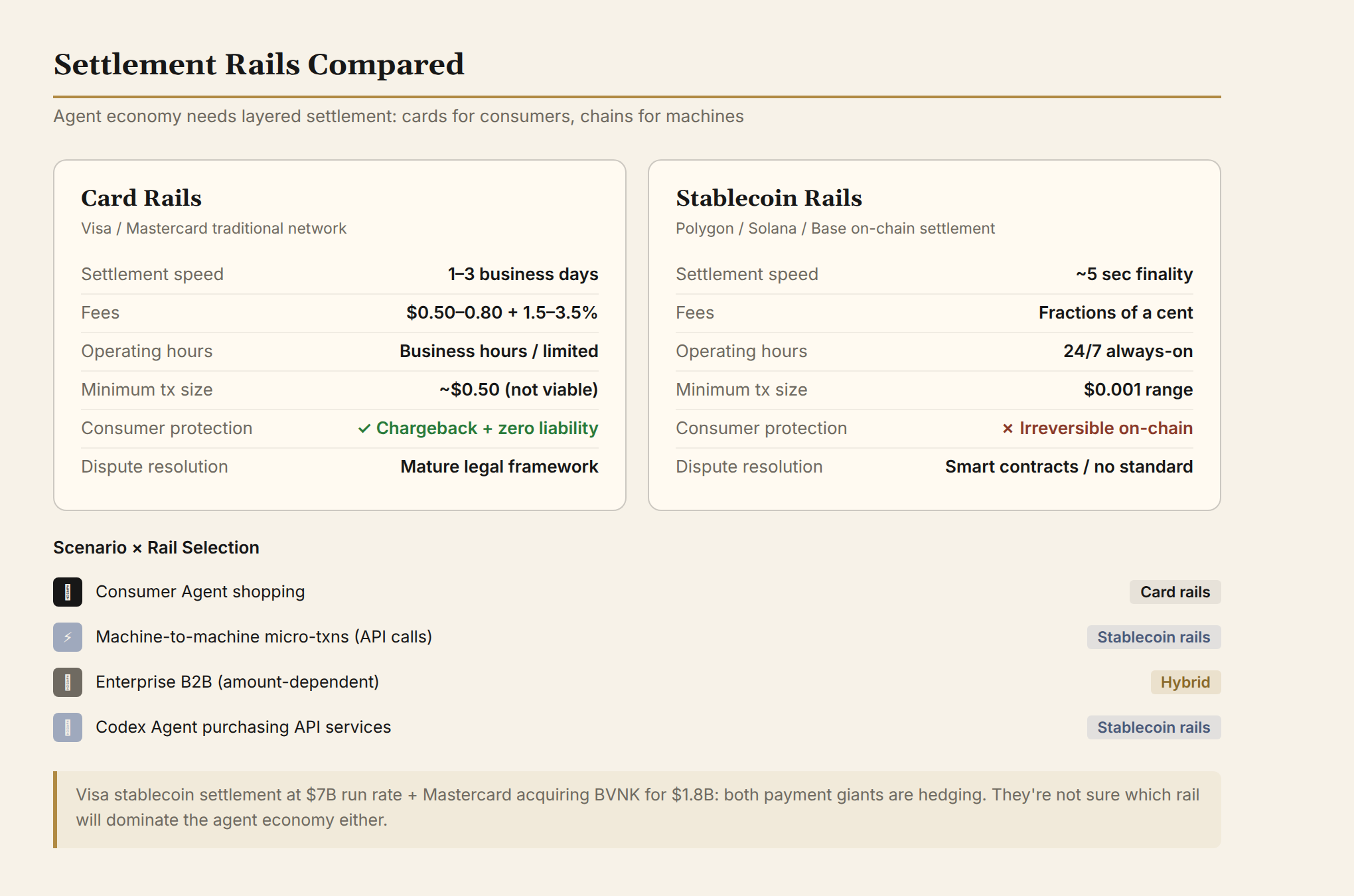The height and width of the screenshot is (896, 1354).
Task: Click the green checkmark beside Chargeback
Action: point(364,429)
